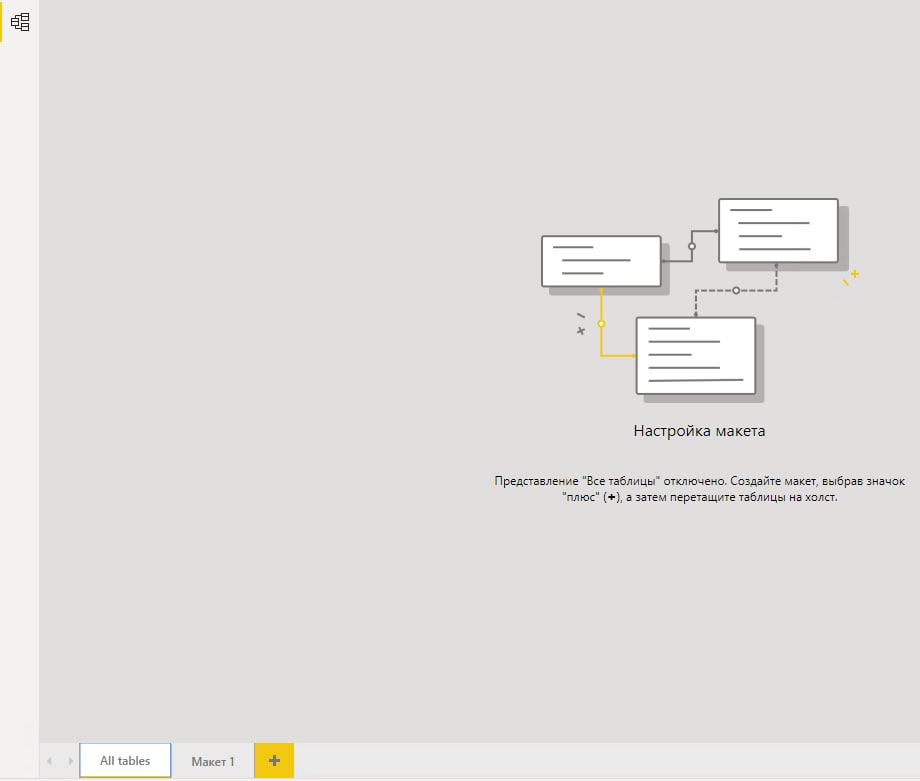The image size is (920, 781).
Task: Go to previous layout tab arrow
Action: (x=49, y=761)
